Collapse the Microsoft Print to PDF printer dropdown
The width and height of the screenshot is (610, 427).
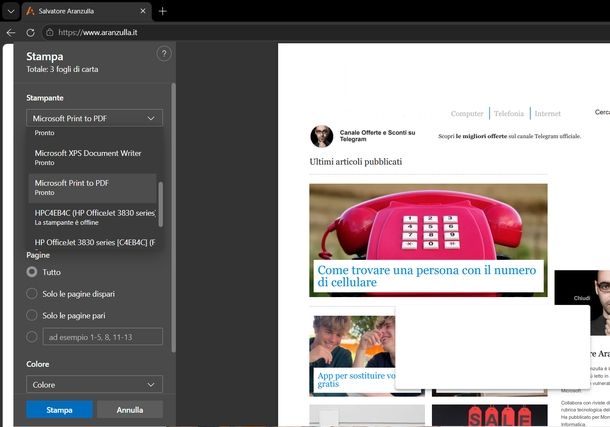[x=95, y=118]
